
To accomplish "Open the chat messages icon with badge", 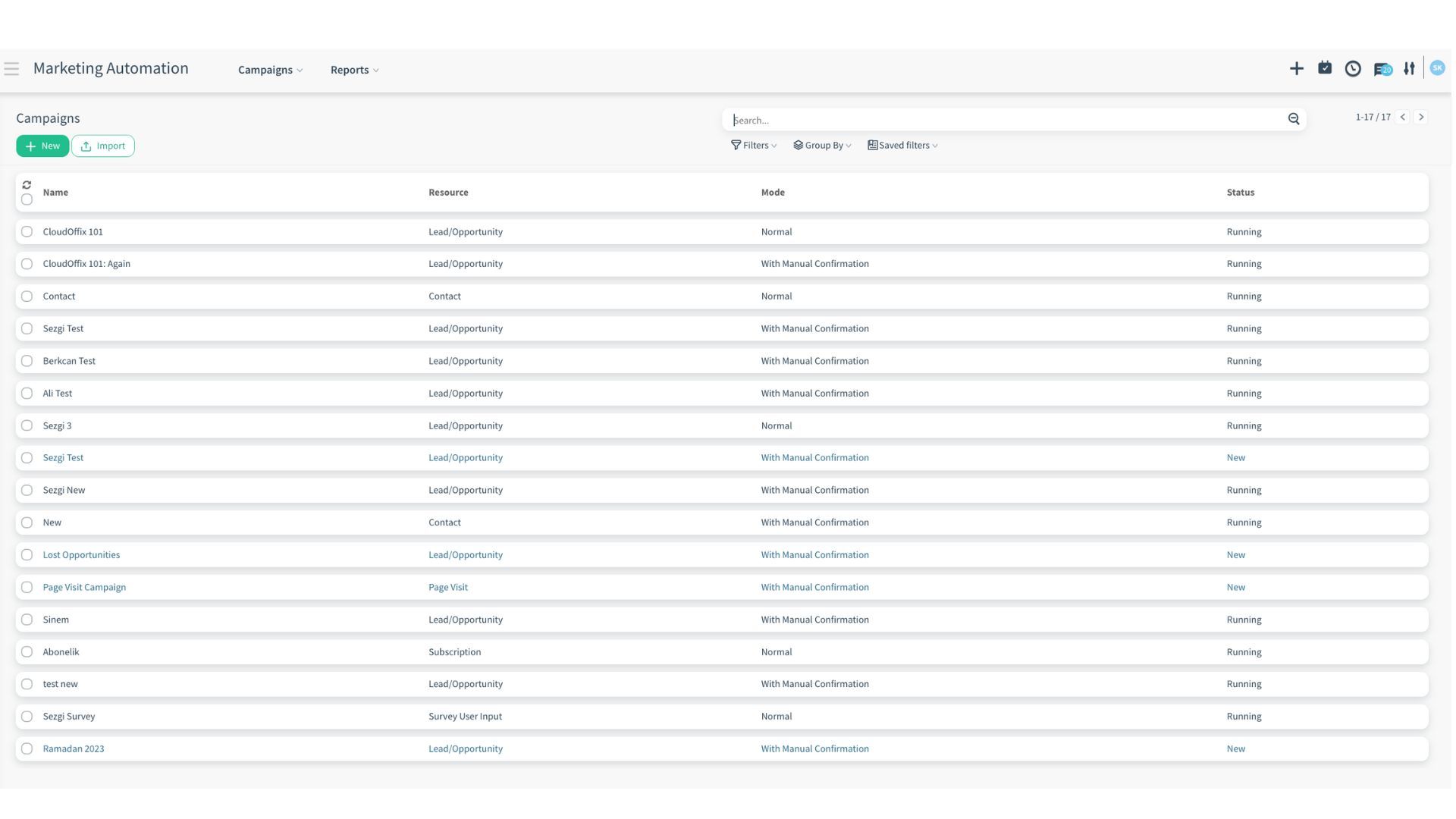I will click(1382, 69).
